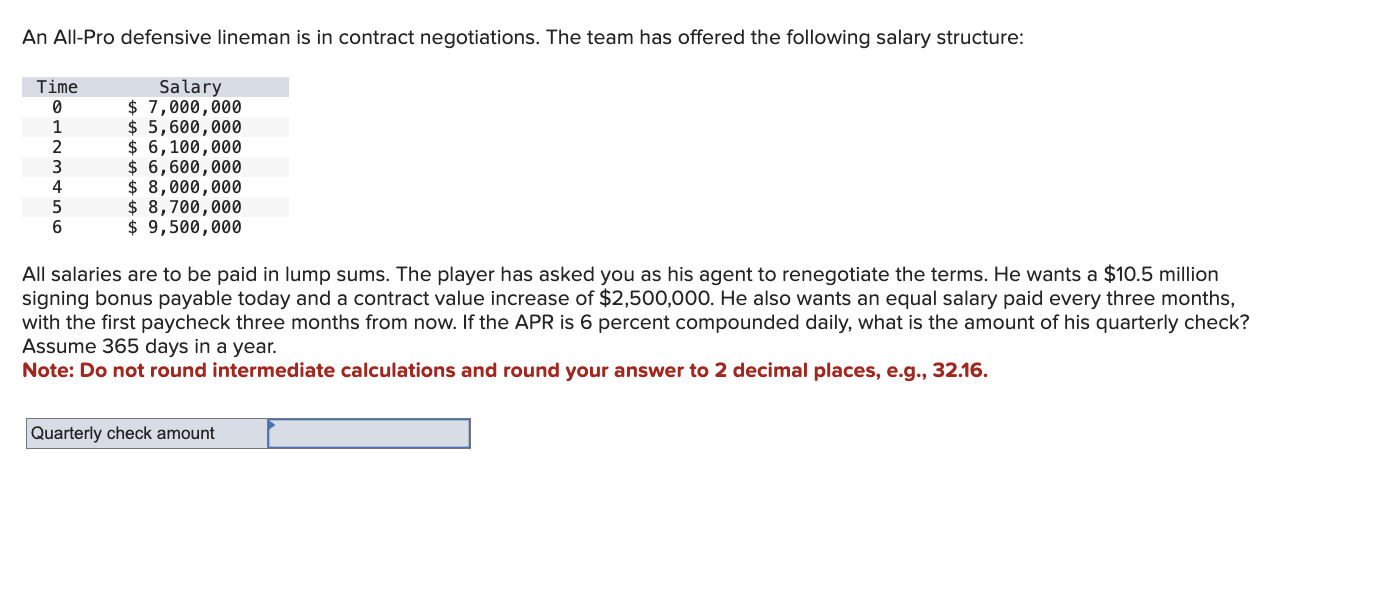The height and width of the screenshot is (590, 1382).
Task: Click the Time 0 row number
Action: (x=55, y=107)
